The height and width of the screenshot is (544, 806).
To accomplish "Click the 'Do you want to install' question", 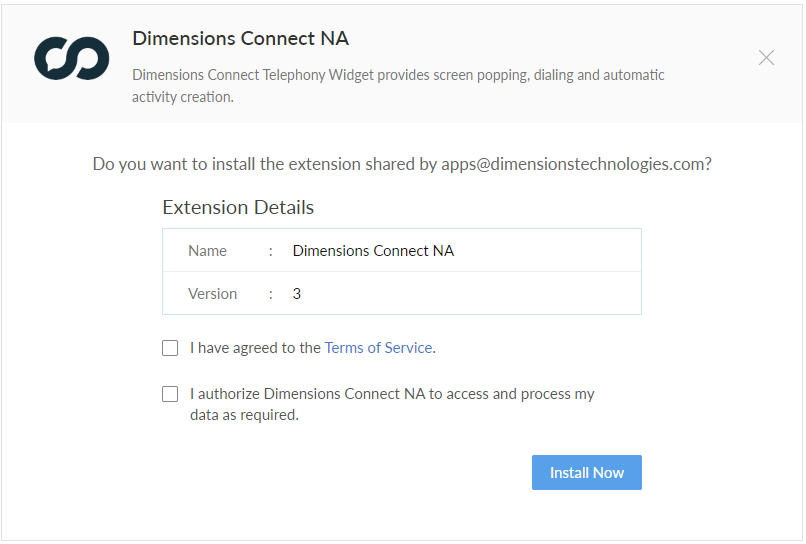I will pyautogui.click(x=265, y=164).
